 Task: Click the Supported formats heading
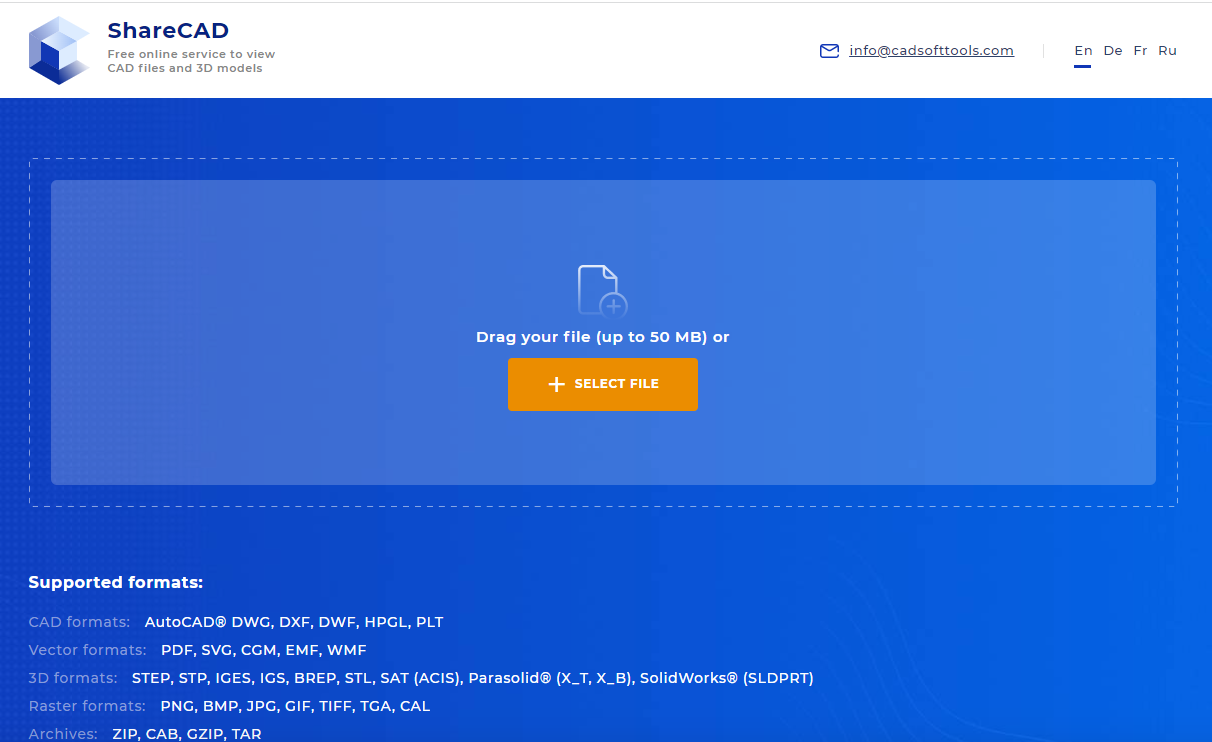coord(116,582)
